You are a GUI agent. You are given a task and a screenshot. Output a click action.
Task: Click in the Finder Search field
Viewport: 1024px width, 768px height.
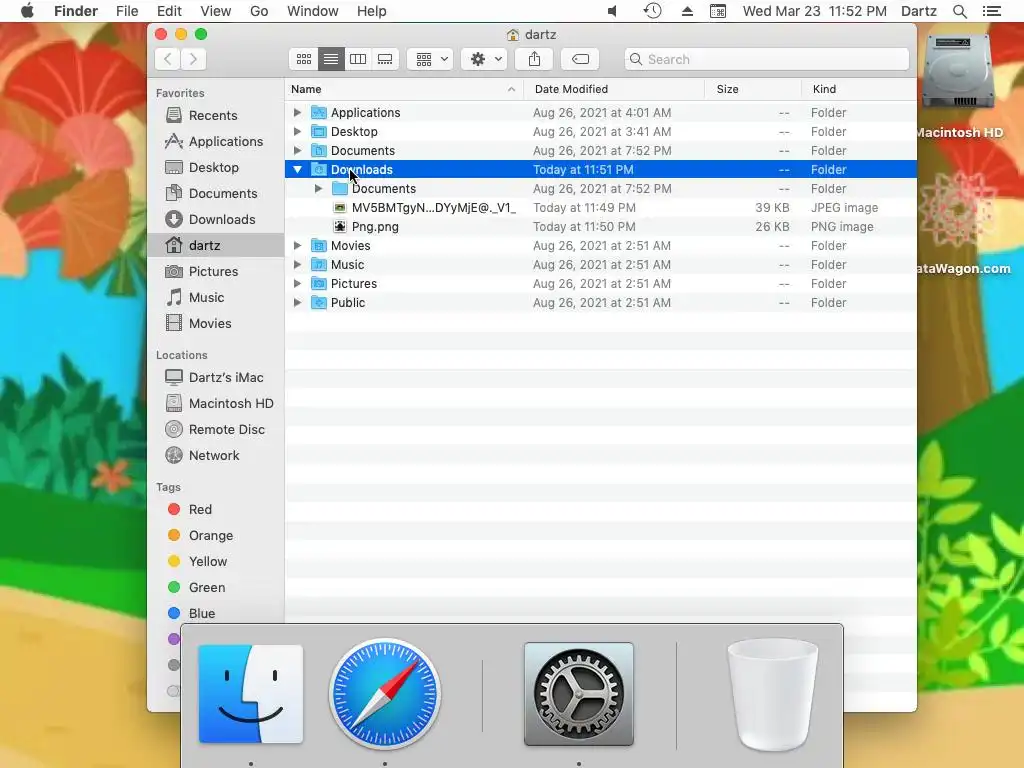[767, 59]
